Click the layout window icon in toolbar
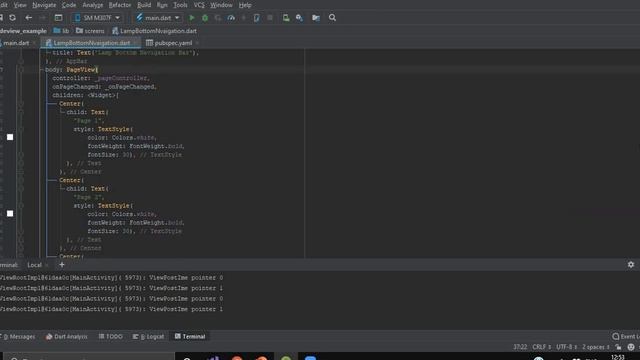 [58, 18]
